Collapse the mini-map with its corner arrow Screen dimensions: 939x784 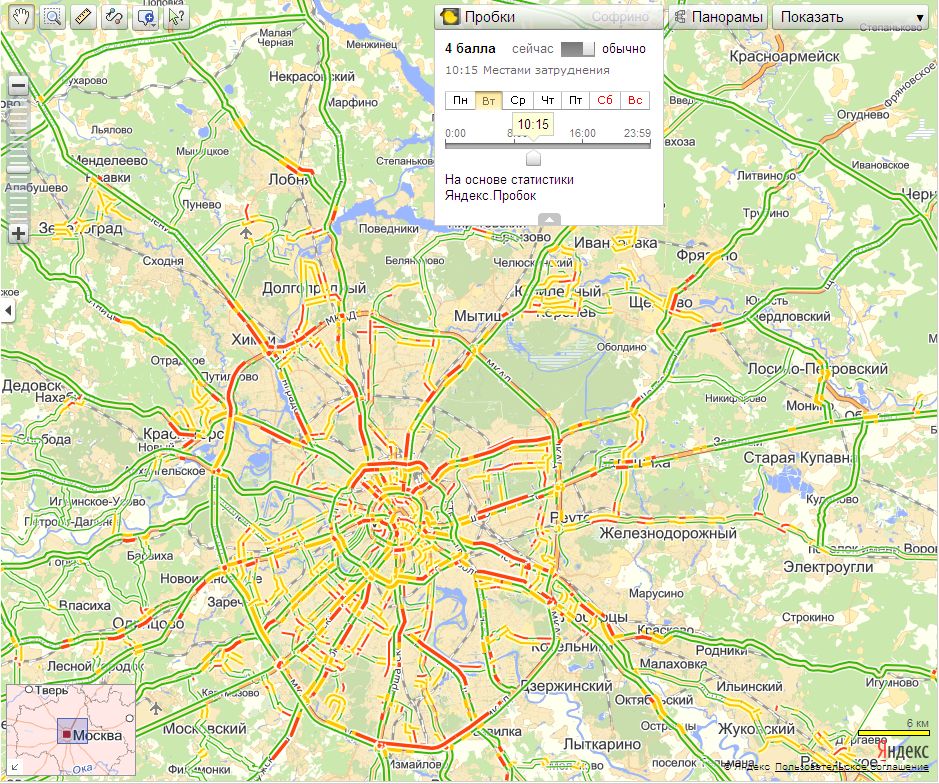[14, 767]
